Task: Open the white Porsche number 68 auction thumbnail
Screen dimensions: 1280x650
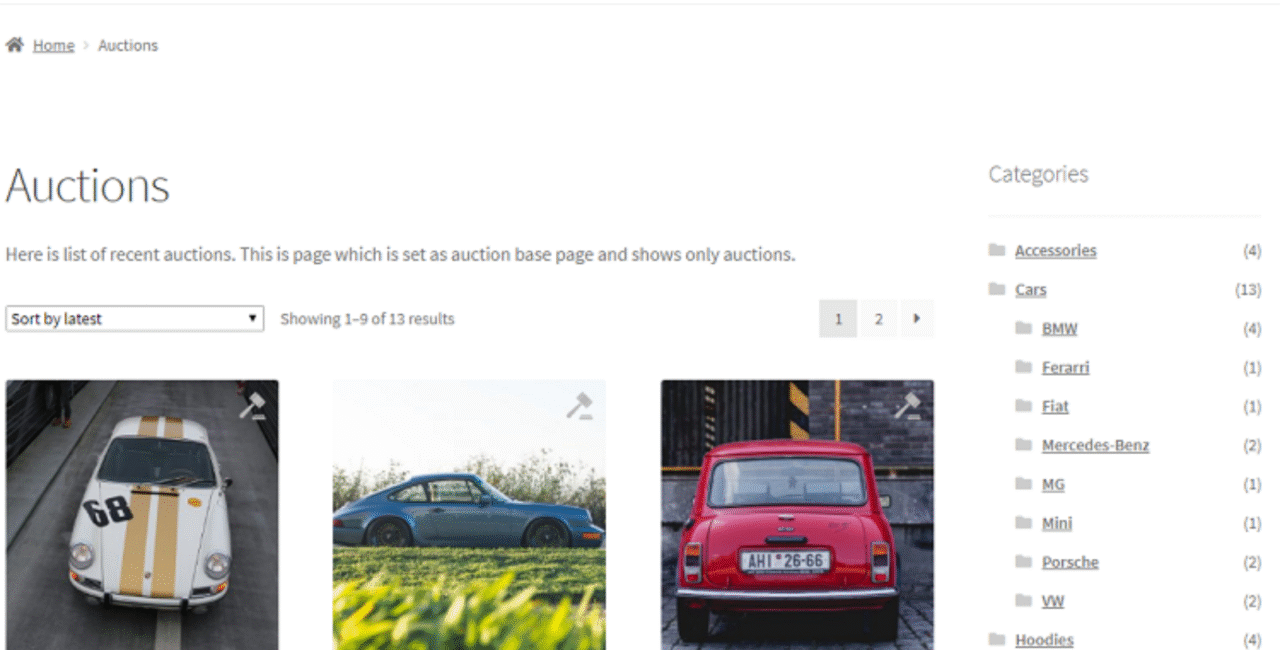Action: [x=142, y=515]
